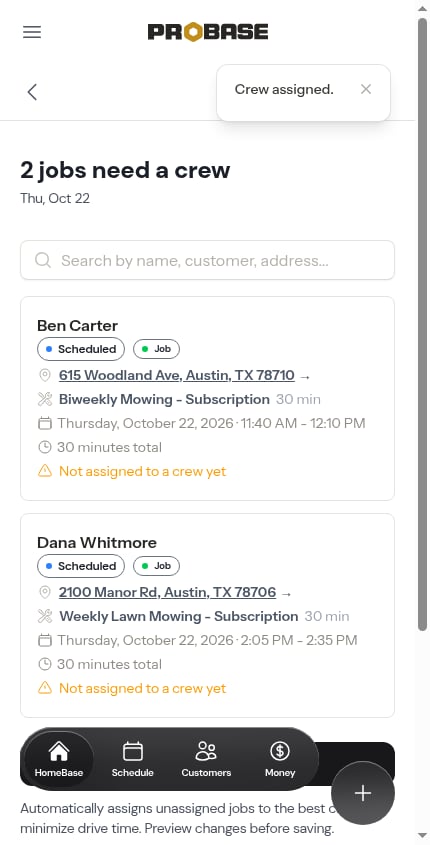Image resolution: width=430 pixels, height=845 pixels.
Task: Tap the plus floating action button
Action: pos(363,793)
